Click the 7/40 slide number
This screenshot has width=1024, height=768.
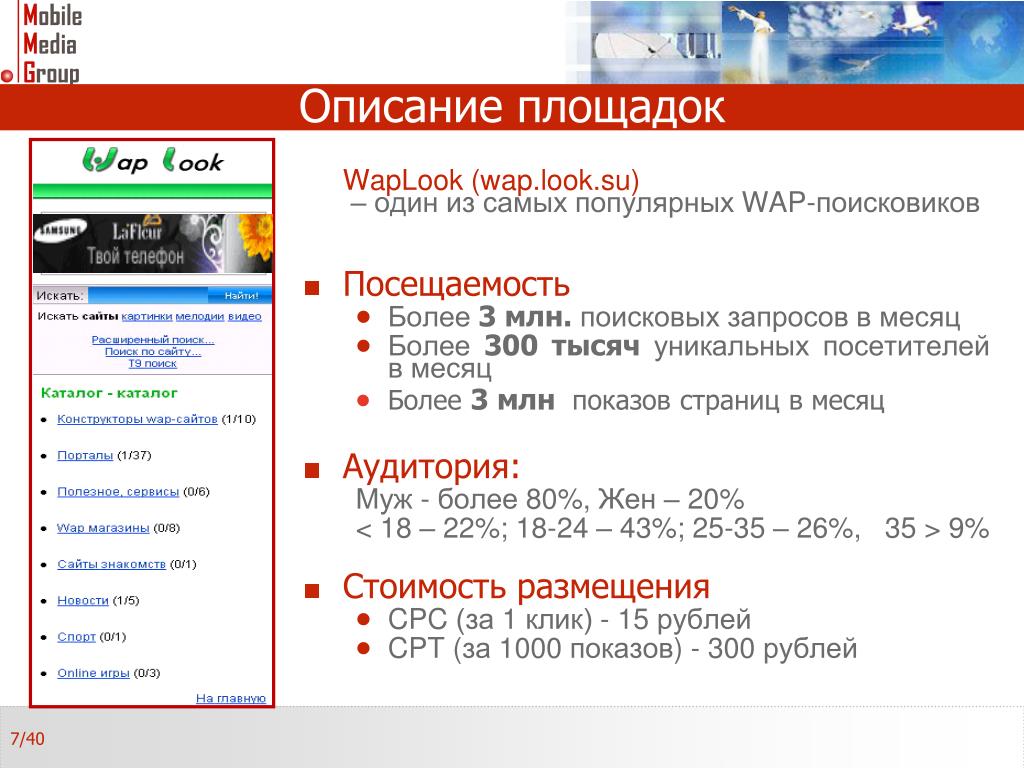pyautogui.click(x=27, y=739)
